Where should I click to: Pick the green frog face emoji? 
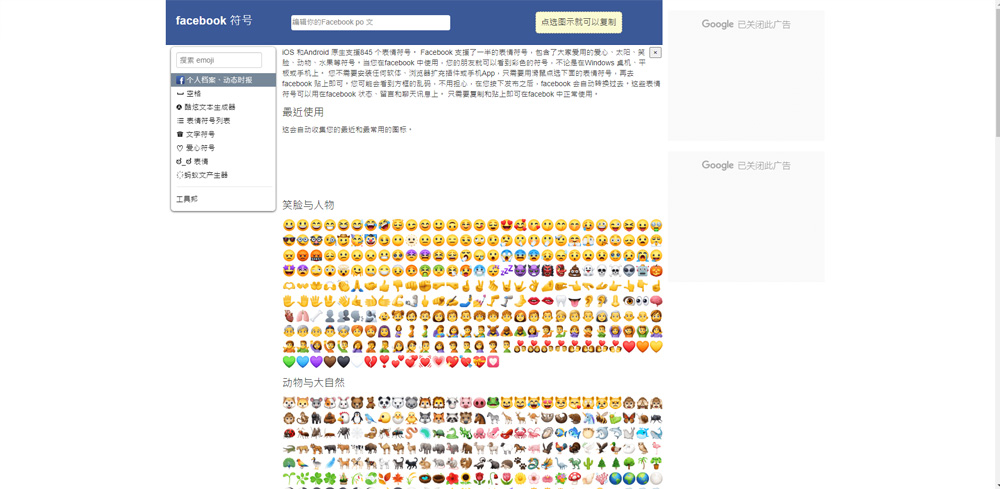click(493, 403)
